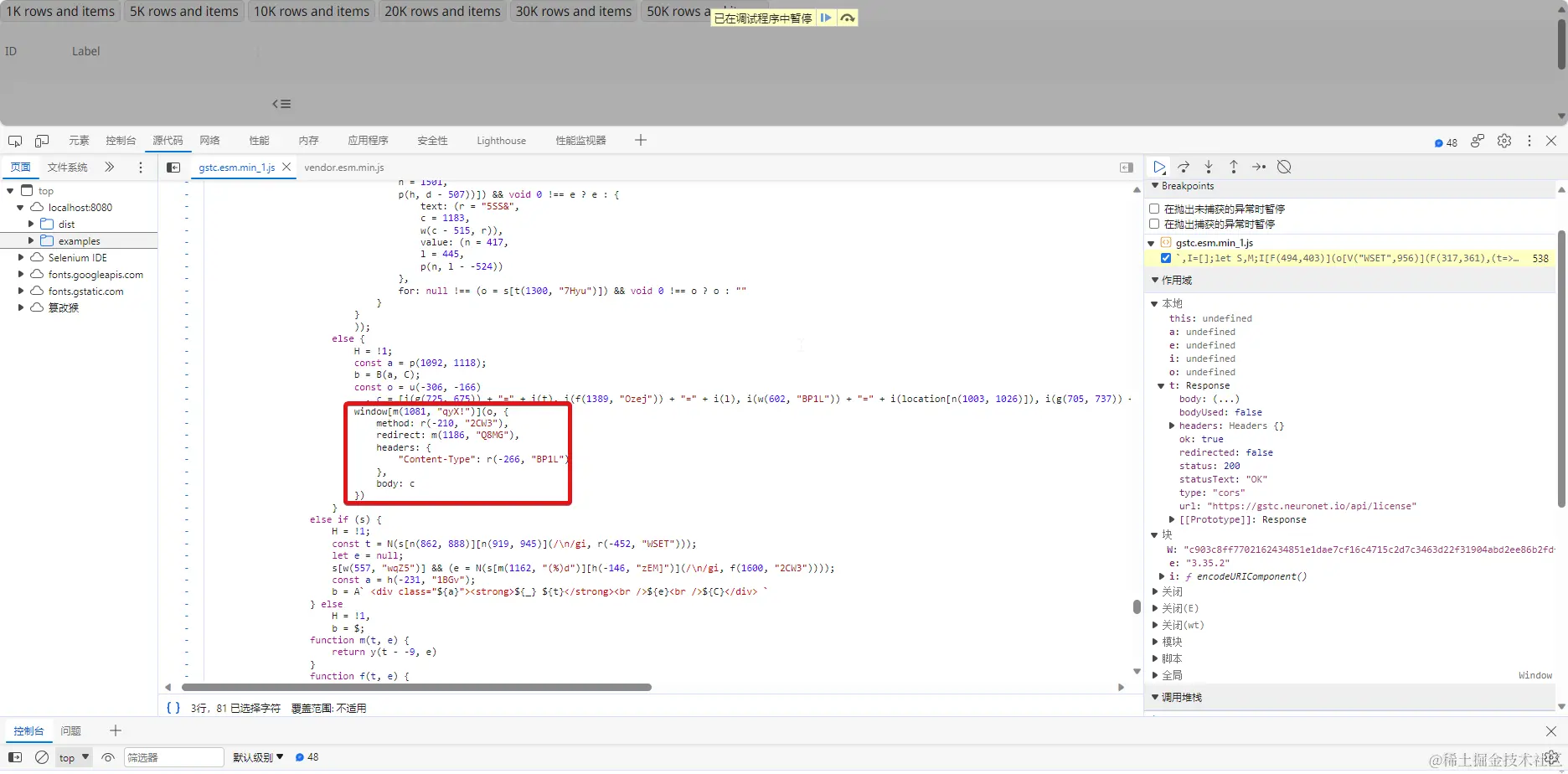Pretty-print the minified source

pyautogui.click(x=173, y=708)
